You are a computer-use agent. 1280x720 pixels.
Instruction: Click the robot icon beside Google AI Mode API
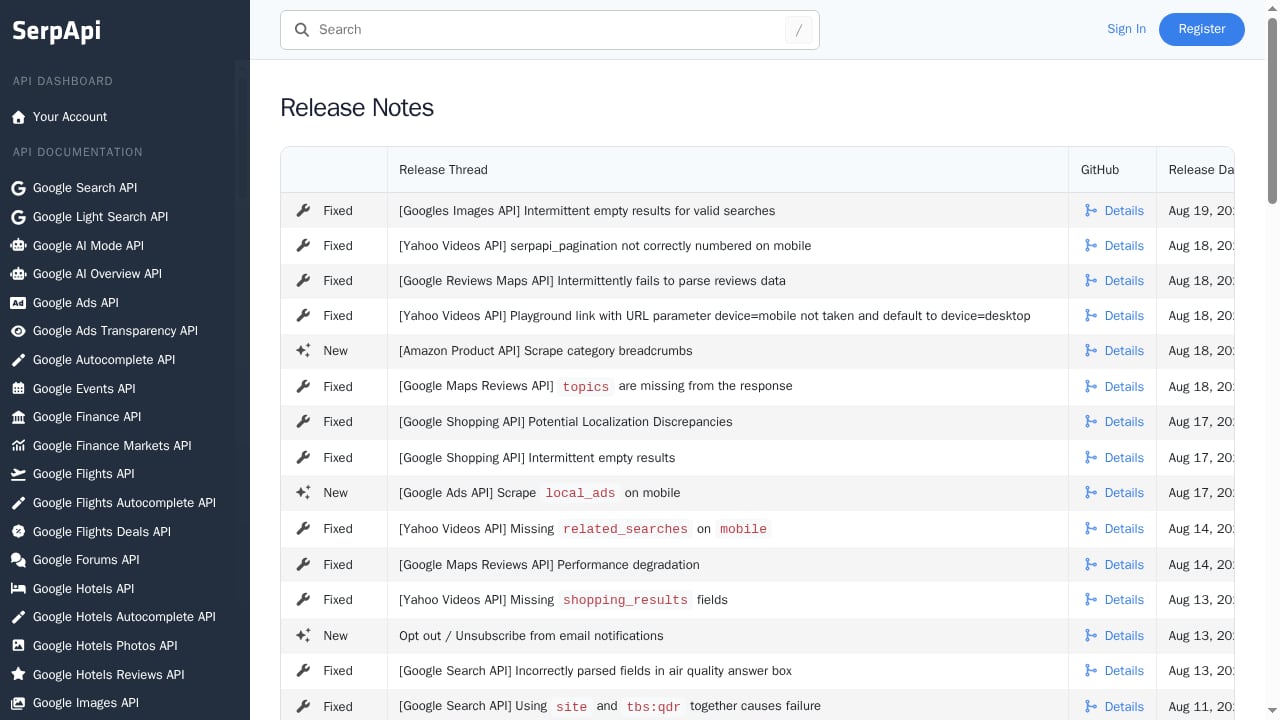[18, 246]
